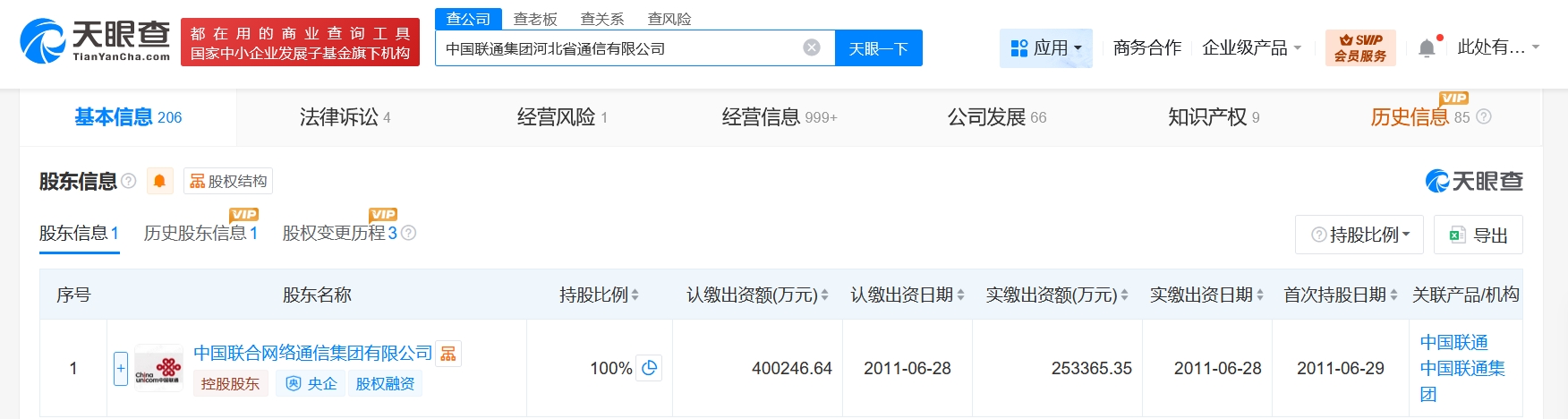The height and width of the screenshot is (419, 1568).
Task: Expand the shareholder row with plus button
Action: click(121, 368)
